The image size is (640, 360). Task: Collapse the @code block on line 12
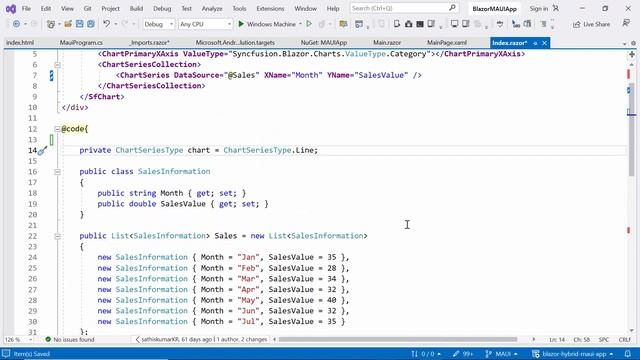[x=57, y=129]
